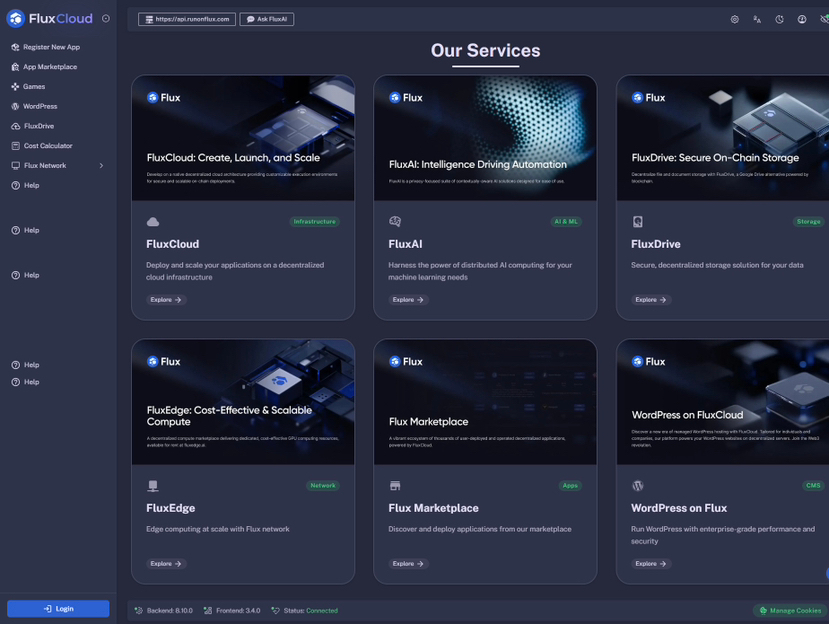Click the cloud icon in the FluxCloud card
Image resolution: width=829 pixels, height=624 pixels.
tap(153, 222)
